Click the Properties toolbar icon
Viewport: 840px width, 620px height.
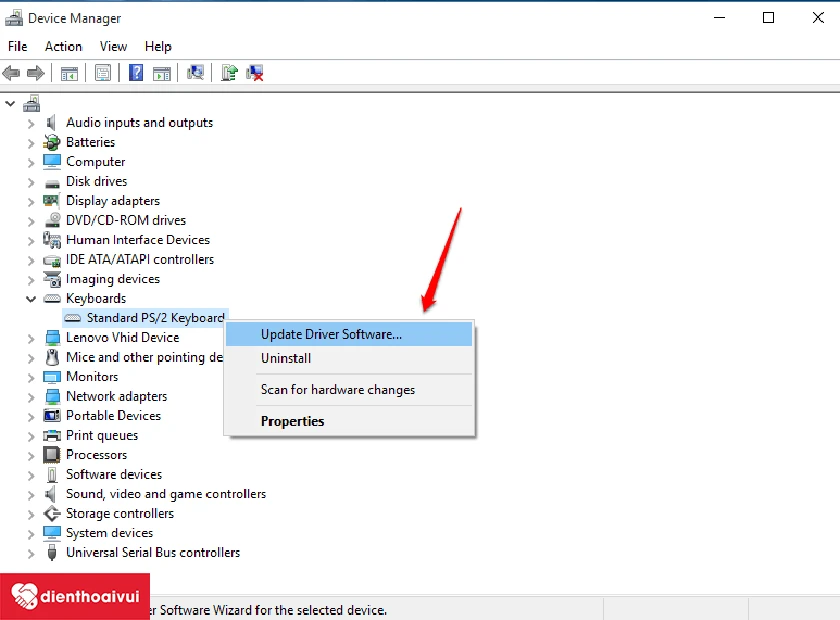[103, 72]
